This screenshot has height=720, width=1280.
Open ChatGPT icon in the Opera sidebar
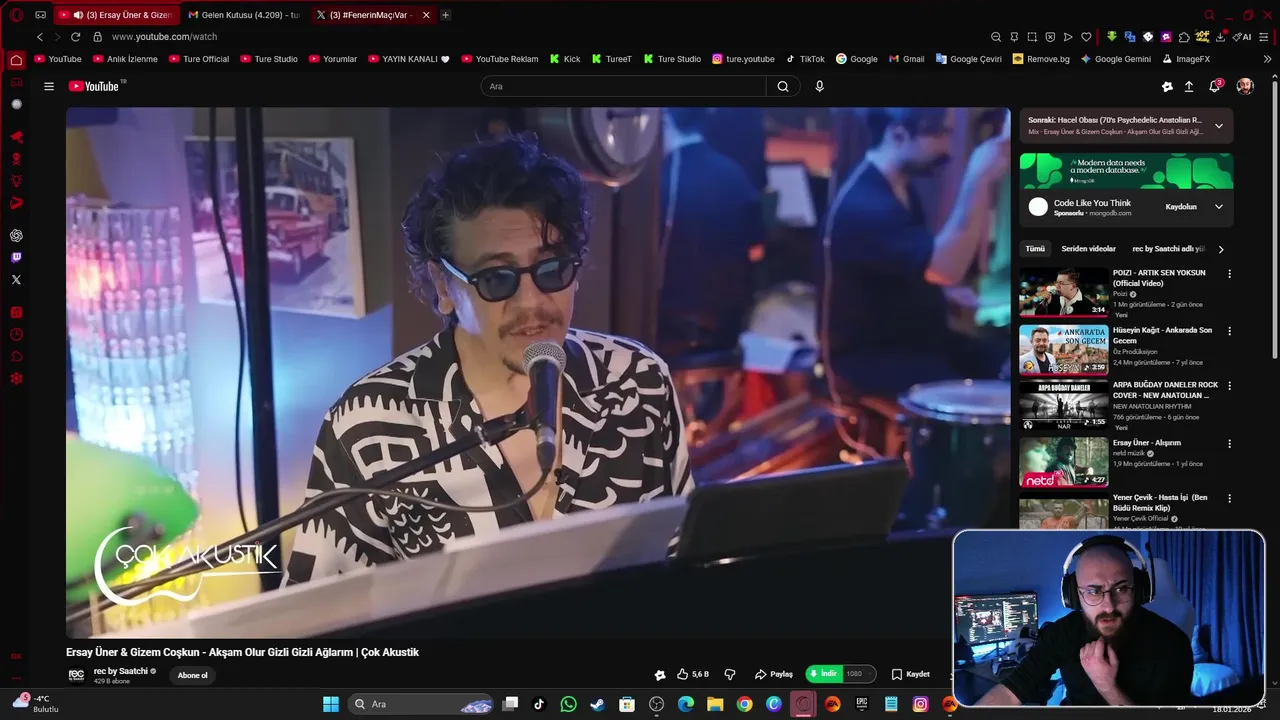coord(16,236)
